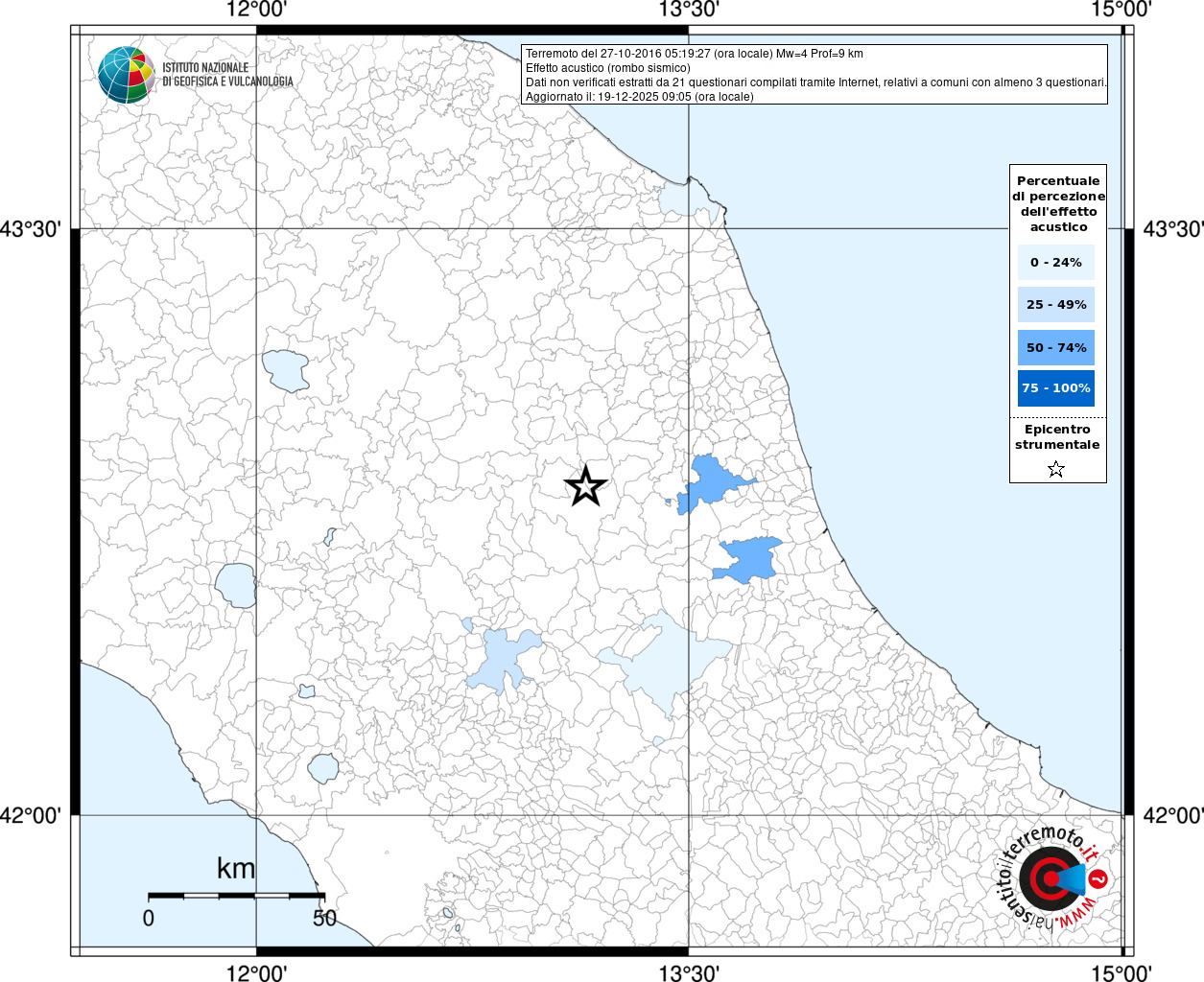This screenshot has width=1204, height=982.
Task: Click left axis label 42°00'
Action: (31, 815)
